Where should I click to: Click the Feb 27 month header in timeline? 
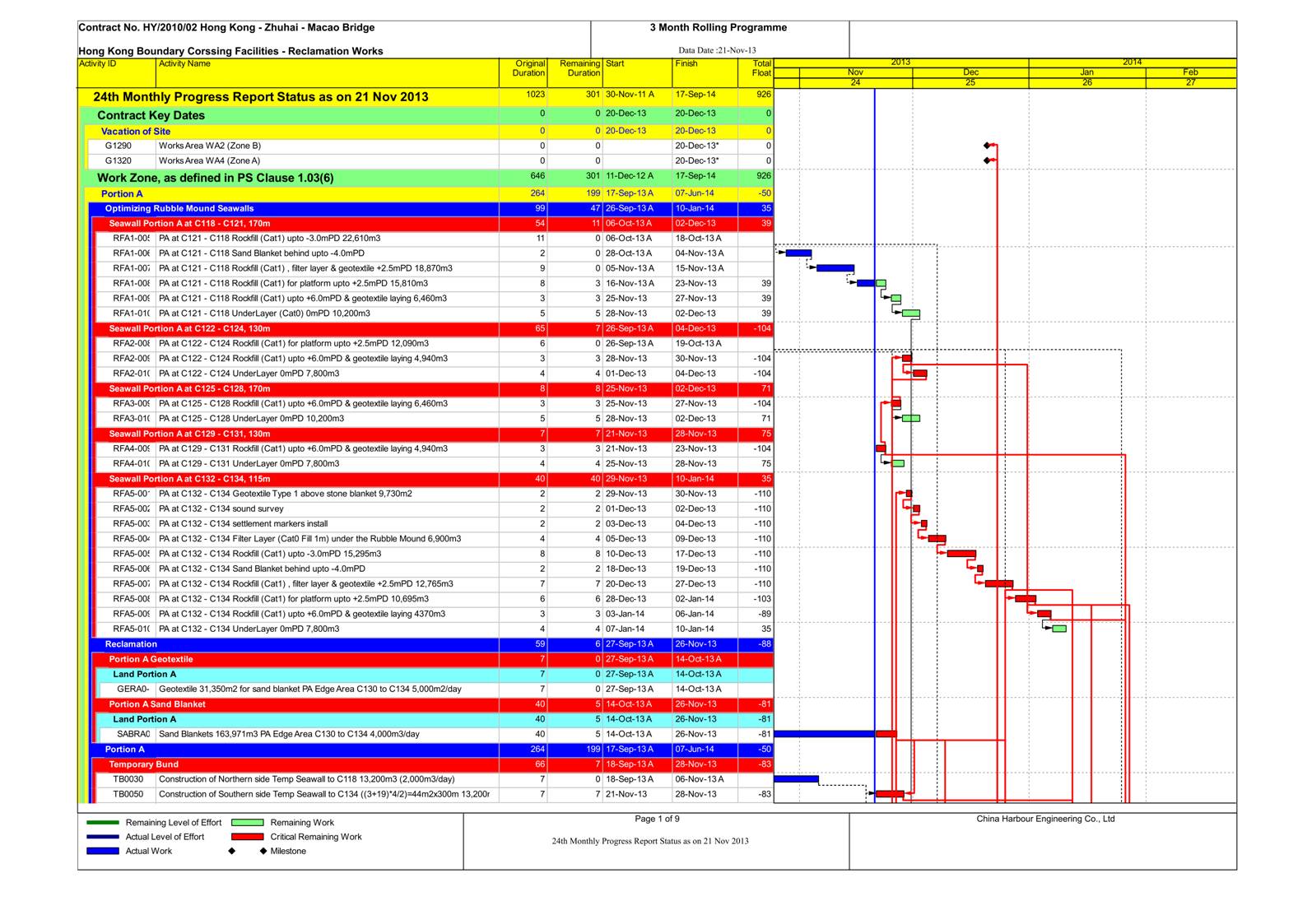coord(1191,77)
